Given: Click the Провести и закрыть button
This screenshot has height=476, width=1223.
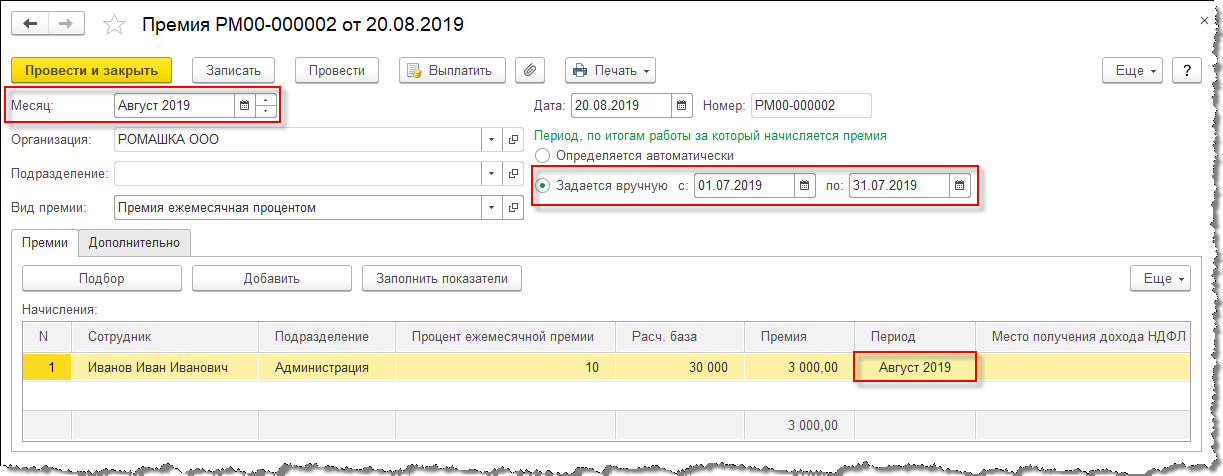Looking at the screenshot, I should pyautogui.click(x=92, y=70).
